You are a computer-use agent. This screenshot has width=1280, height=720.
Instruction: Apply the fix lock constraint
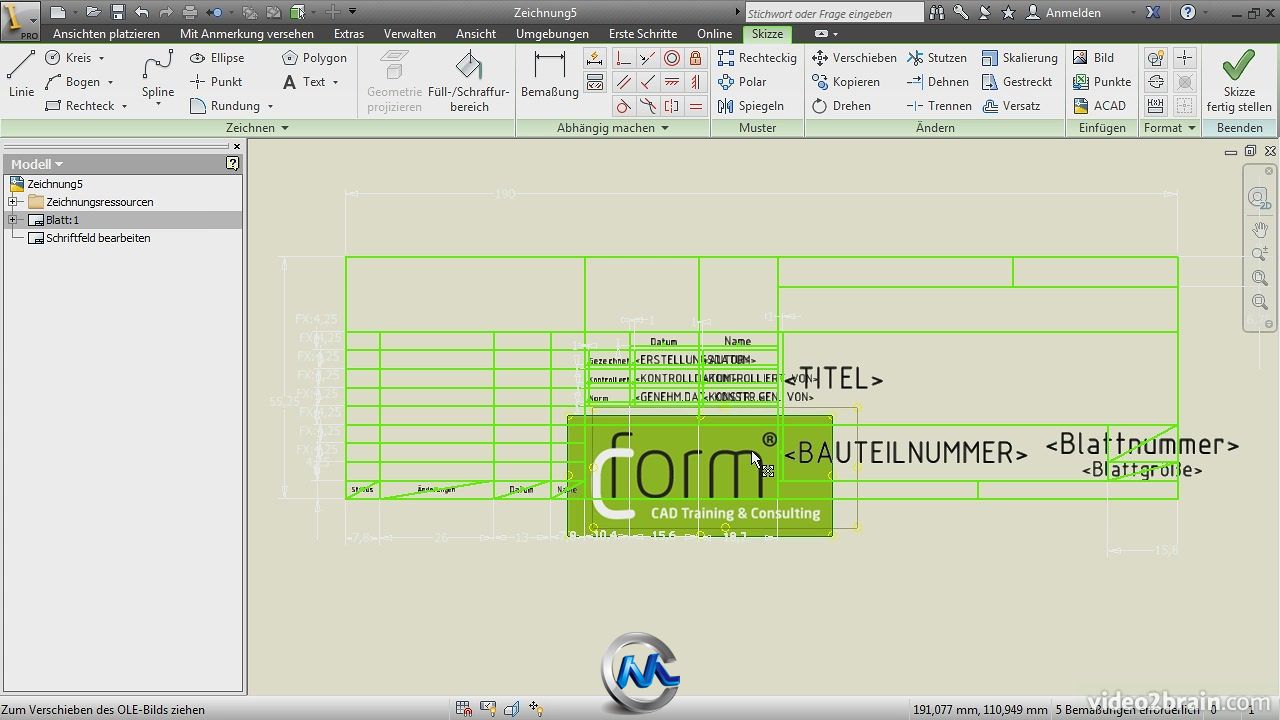[695, 58]
